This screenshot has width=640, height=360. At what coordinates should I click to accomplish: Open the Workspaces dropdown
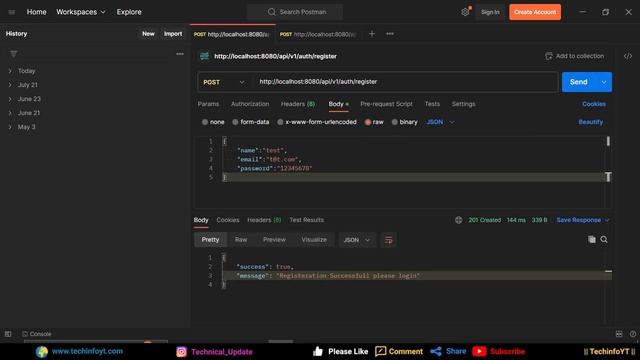point(81,12)
